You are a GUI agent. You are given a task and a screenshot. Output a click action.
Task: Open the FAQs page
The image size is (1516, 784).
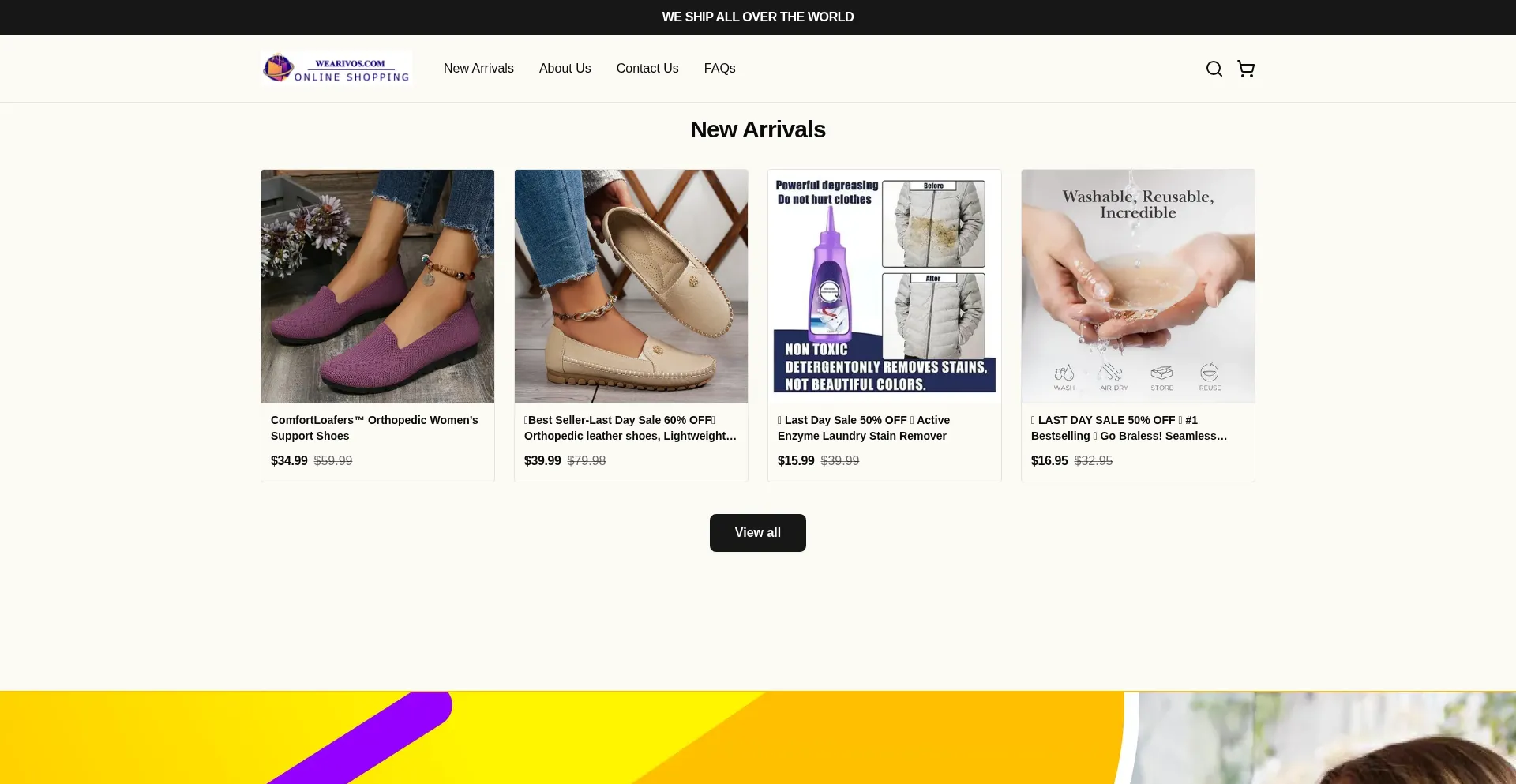click(719, 69)
